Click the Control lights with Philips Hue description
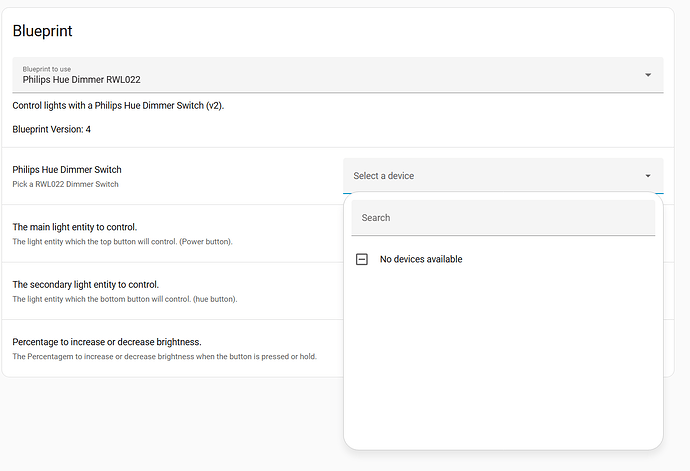Image resolution: width=690 pixels, height=471 pixels. coord(118,105)
